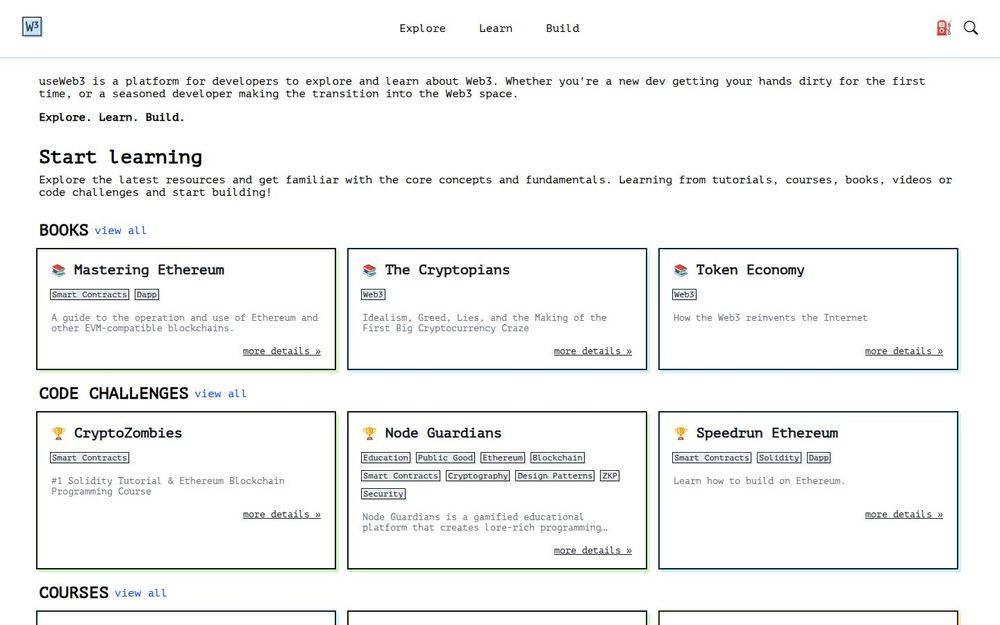Screen dimensions: 1000x625
Task: Select Smart Contracts tag on Speedrun Ethereum
Action: (x=712, y=458)
